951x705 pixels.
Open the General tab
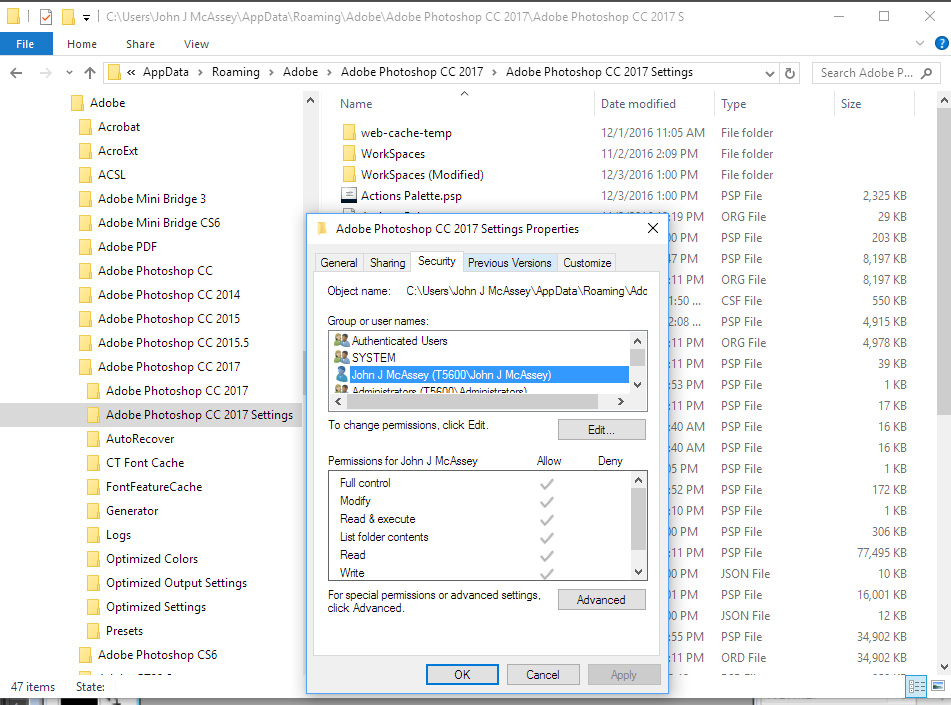[x=338, y=263]
